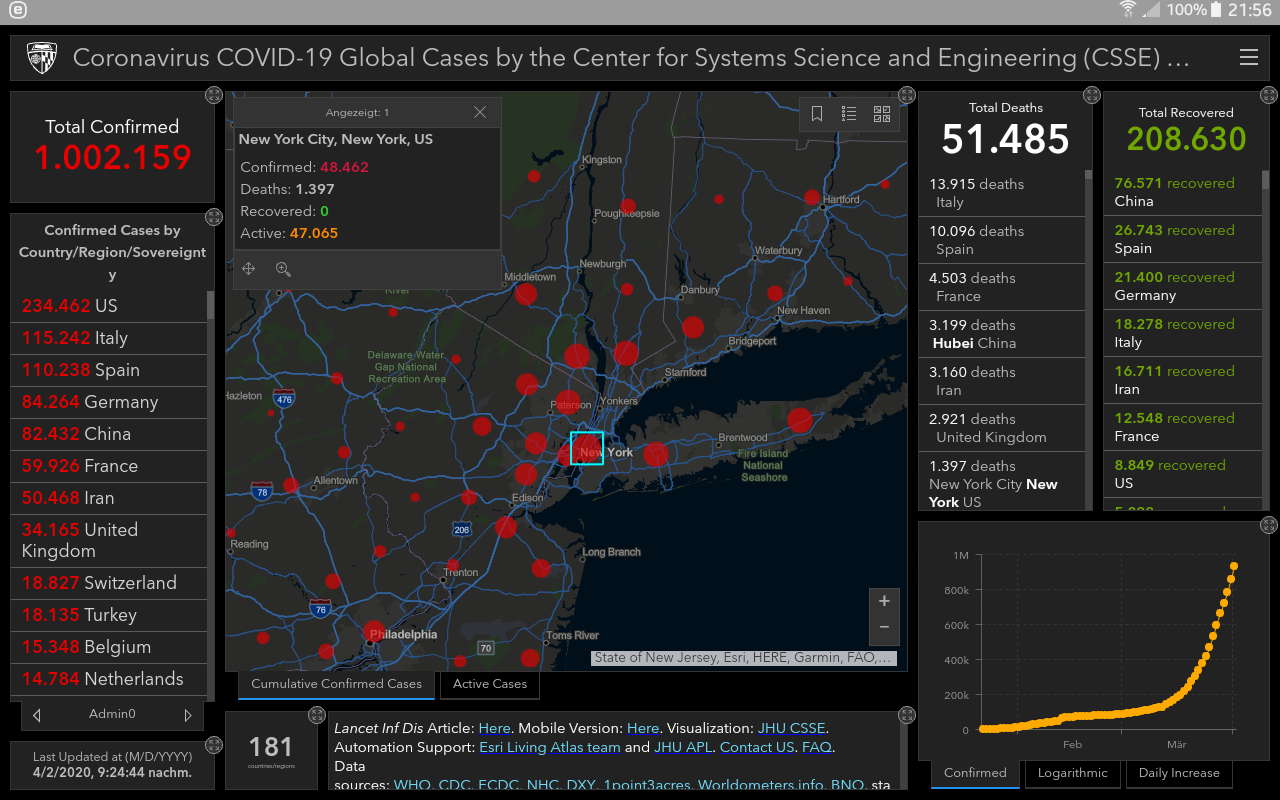Open the JHU CSSE link
This screenshot has height=800, width=1280.
click(791, 728)
